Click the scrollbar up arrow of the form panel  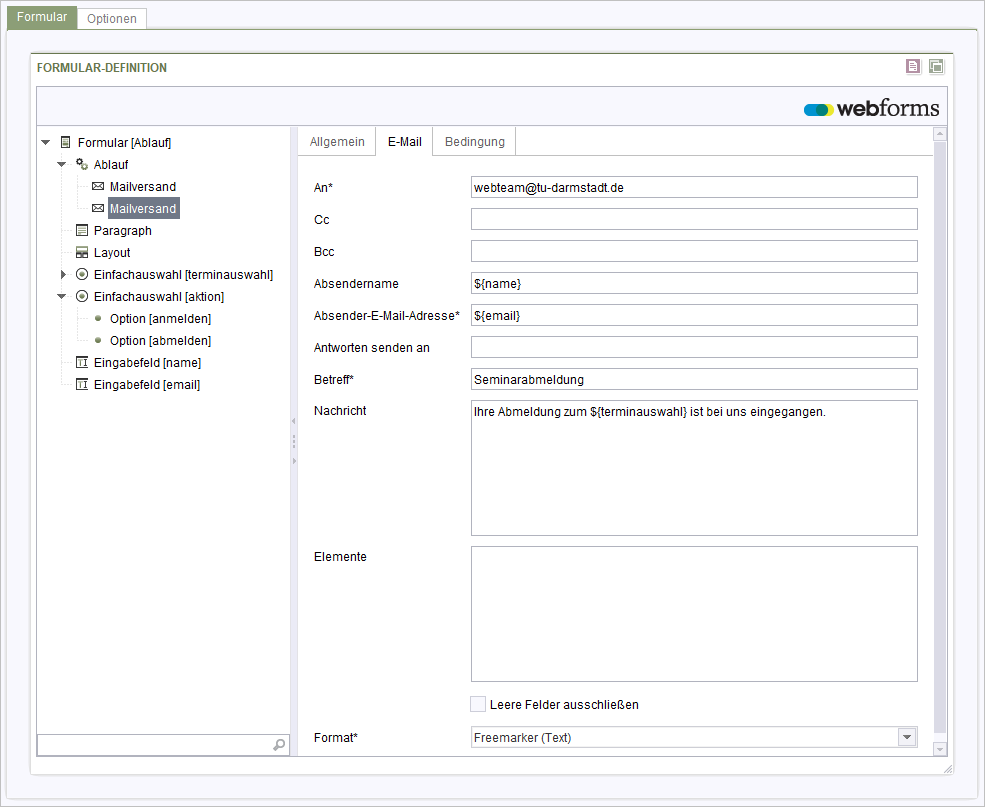pos(940,133)
